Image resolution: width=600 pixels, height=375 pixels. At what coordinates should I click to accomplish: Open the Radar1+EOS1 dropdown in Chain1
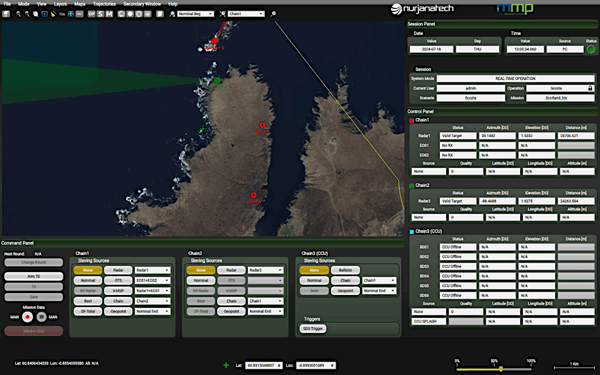point(152,291)
